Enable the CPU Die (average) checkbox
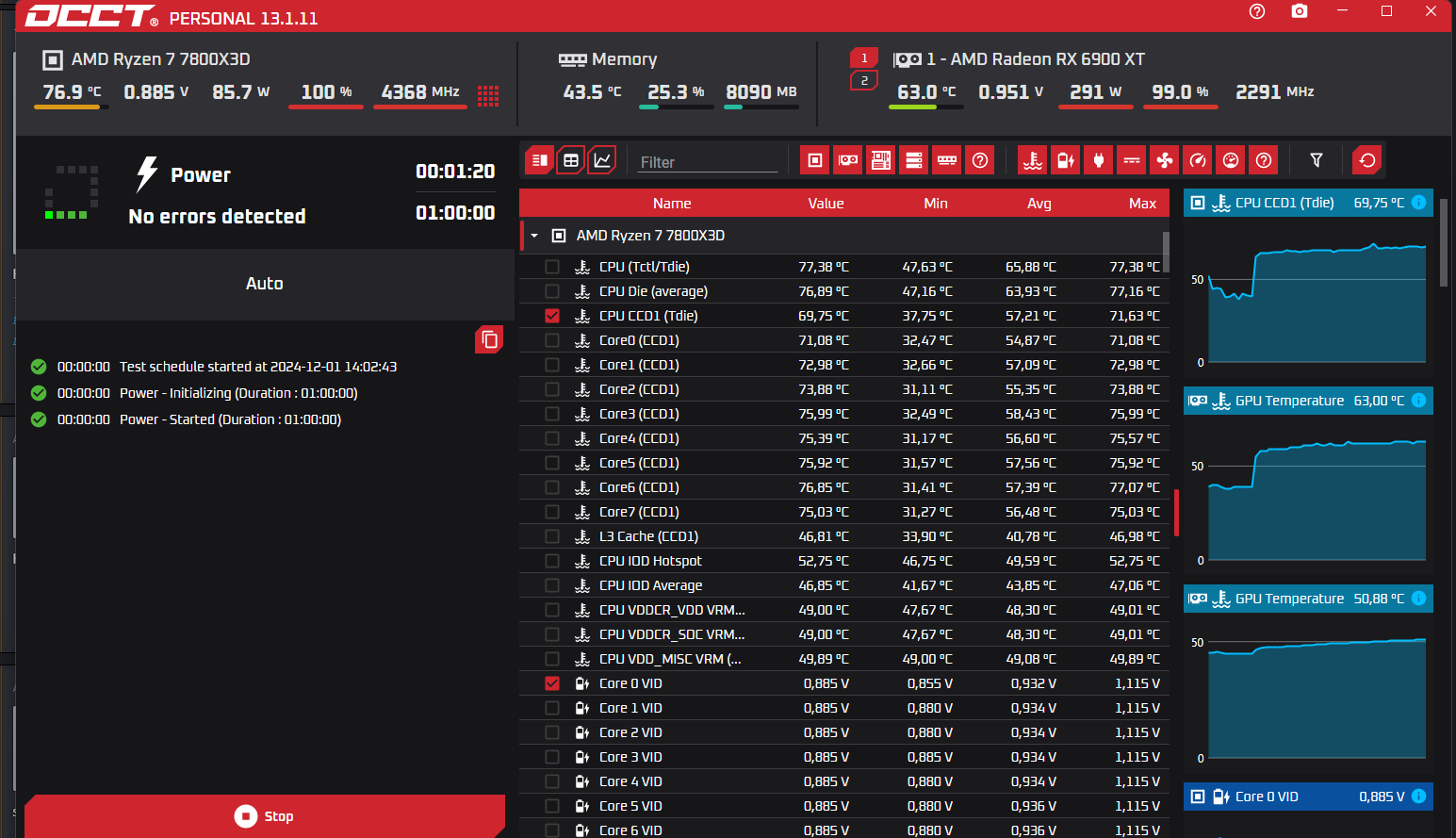Screen dimensions: 1456x838 tap(552, 291)
